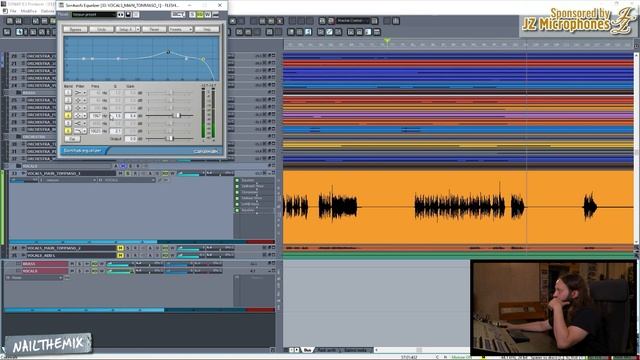Enable EQ band 2 in Sonitus Equalizer
This screenshot has width=640, height=360.
[x=68, y=100]
